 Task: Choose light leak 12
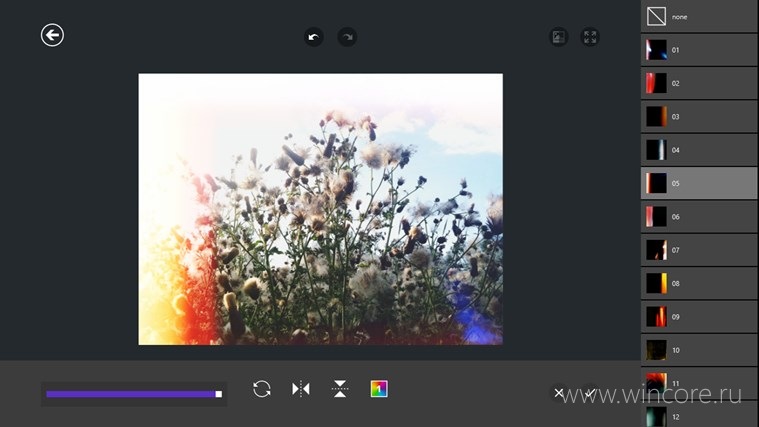point(699,414)
